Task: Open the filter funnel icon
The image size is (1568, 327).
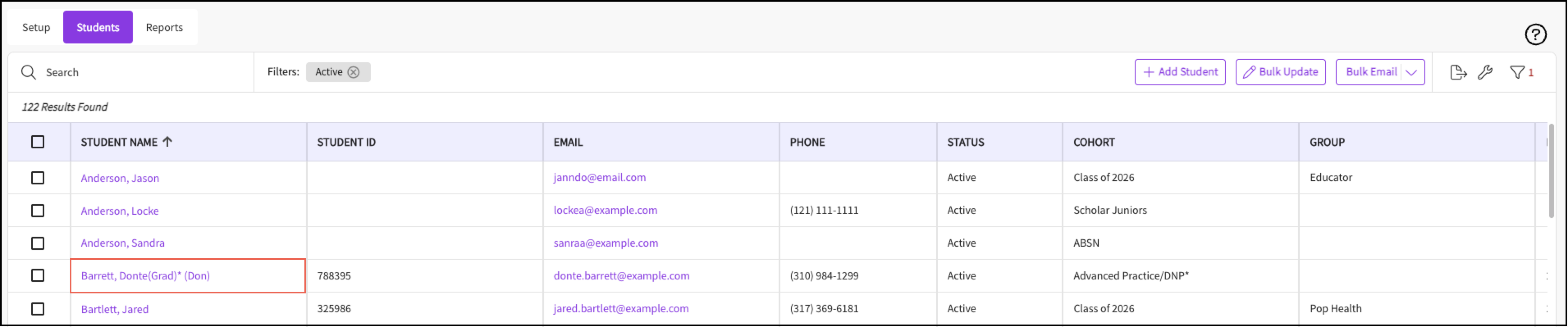Action: click(x=1517, y=73)
